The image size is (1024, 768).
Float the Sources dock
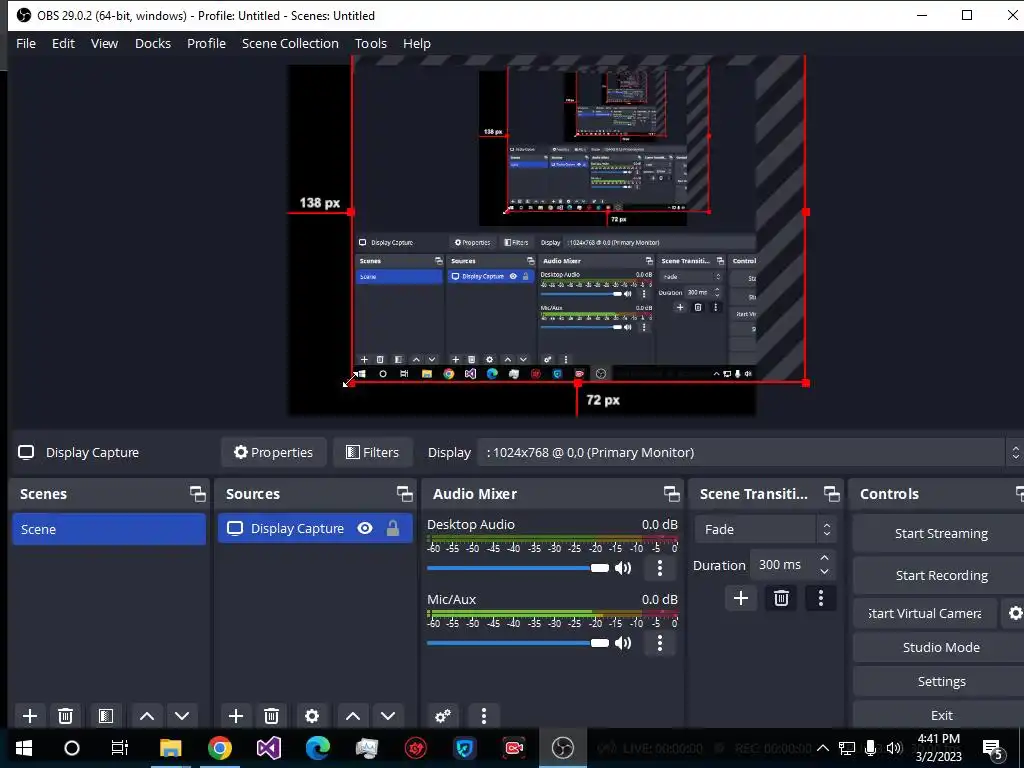(x=404, y=494)
